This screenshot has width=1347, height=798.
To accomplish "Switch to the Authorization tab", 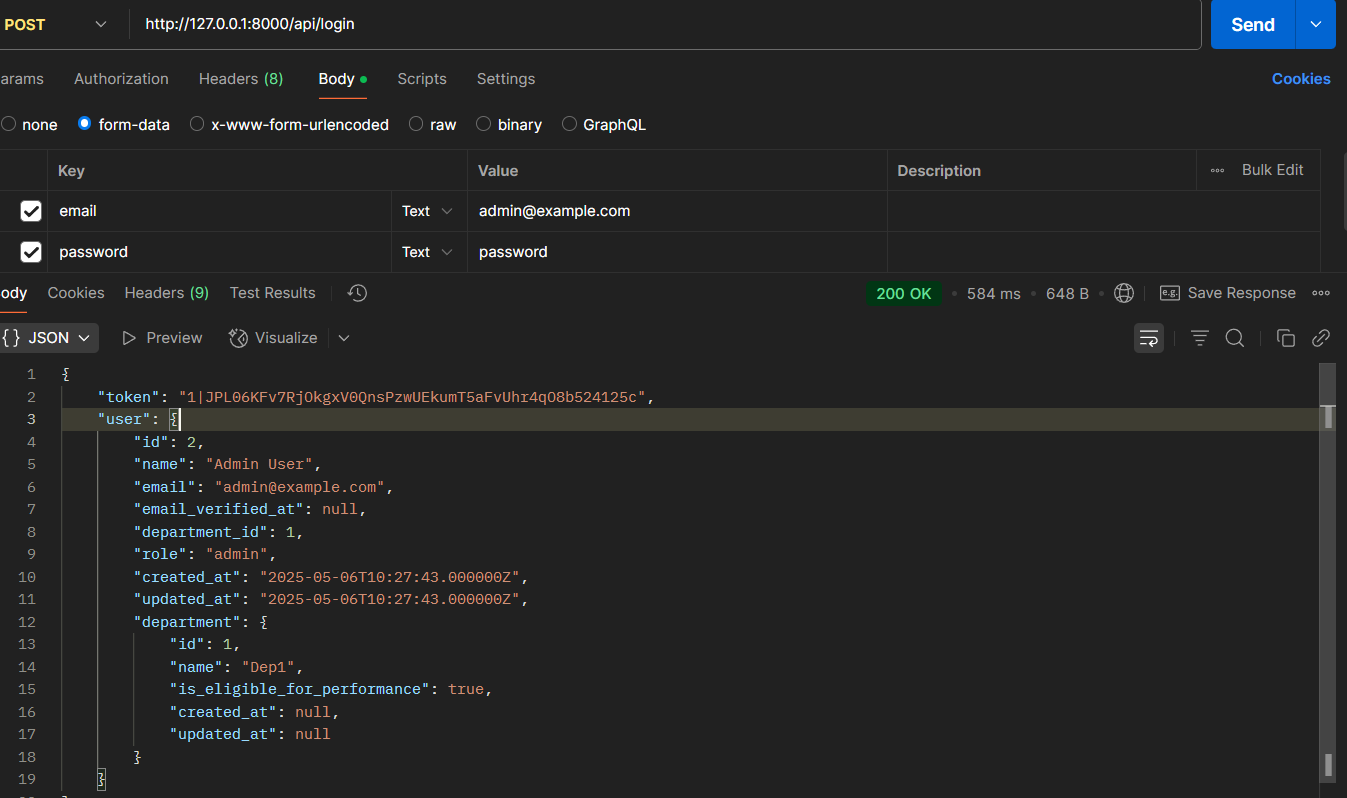I will 121,79.
